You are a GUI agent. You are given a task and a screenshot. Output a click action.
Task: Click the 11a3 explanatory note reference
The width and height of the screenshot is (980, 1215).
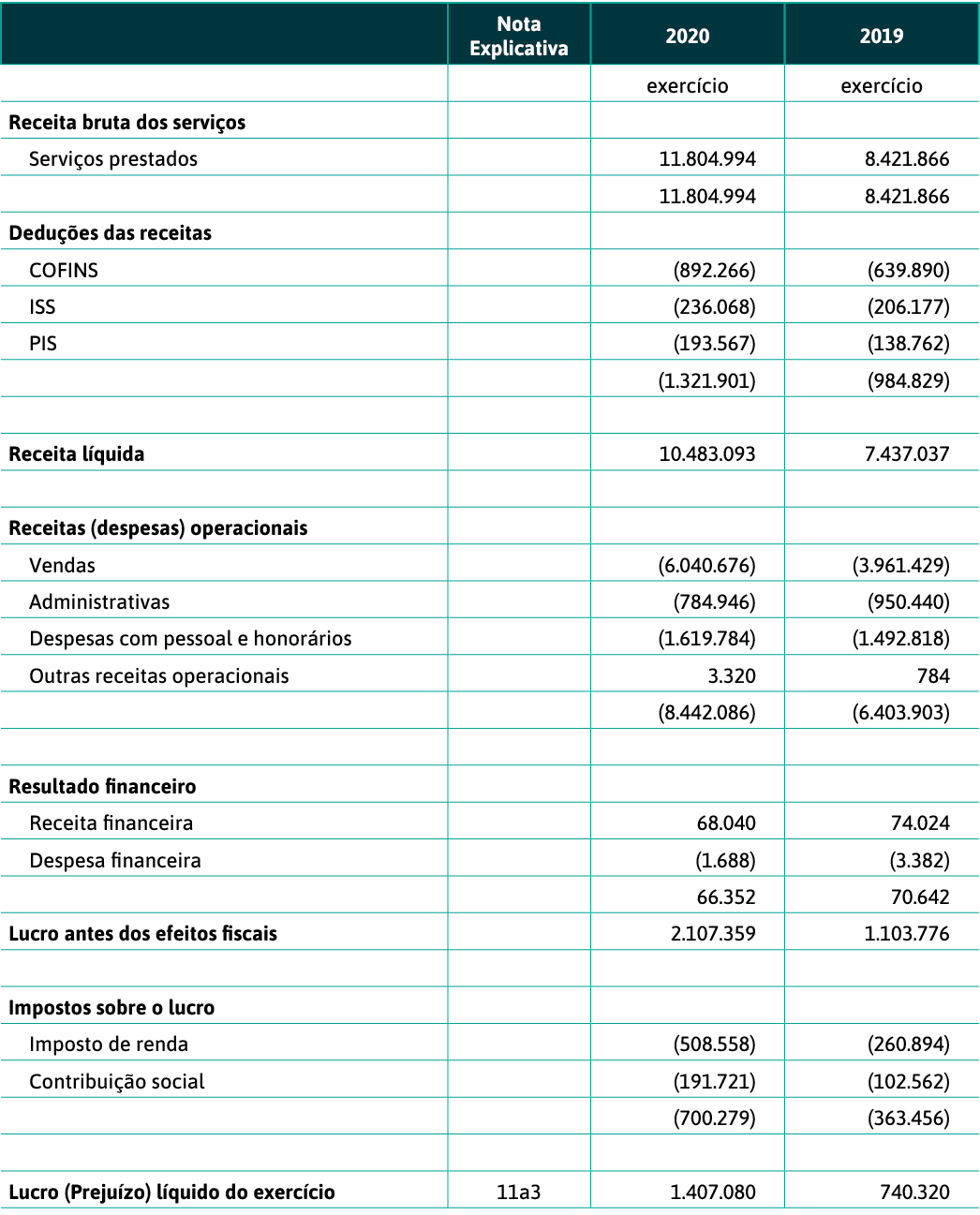coord(518,1193)
